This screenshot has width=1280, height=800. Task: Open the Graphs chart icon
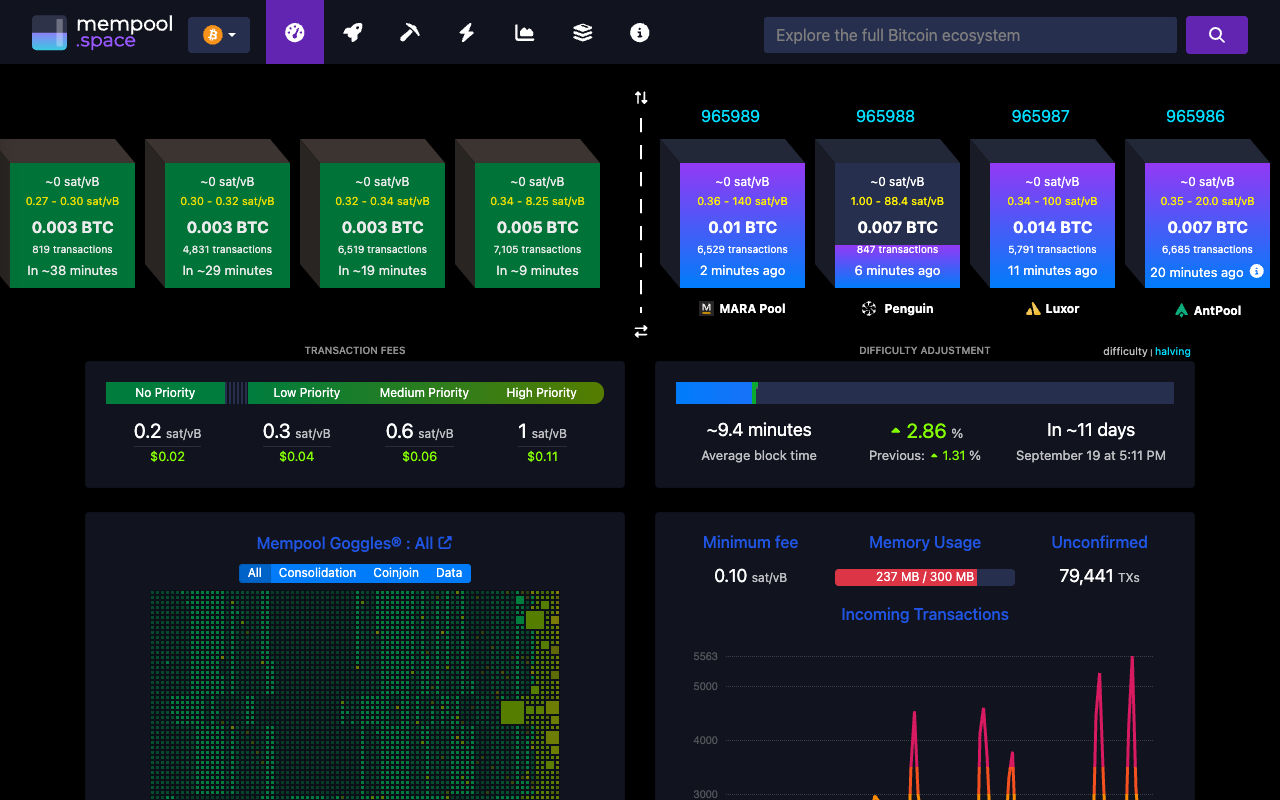pyautogui.click(x=525, y=32)
